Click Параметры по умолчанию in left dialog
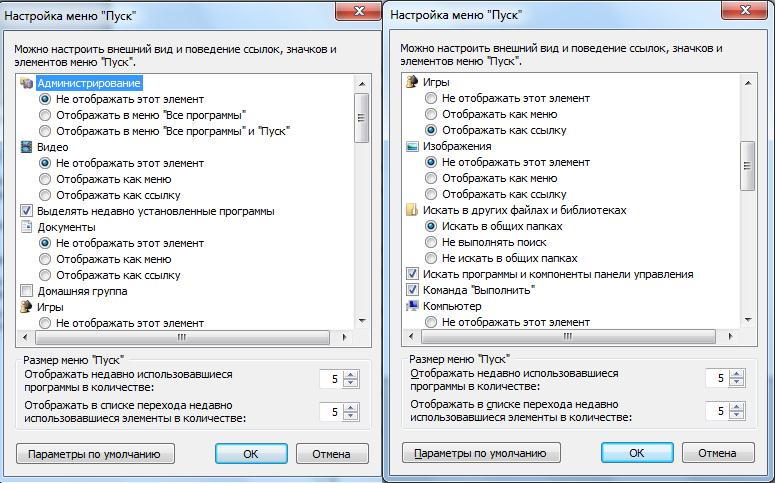The height and width of the screenshot is (483, 776). click(x=95, y=454)
